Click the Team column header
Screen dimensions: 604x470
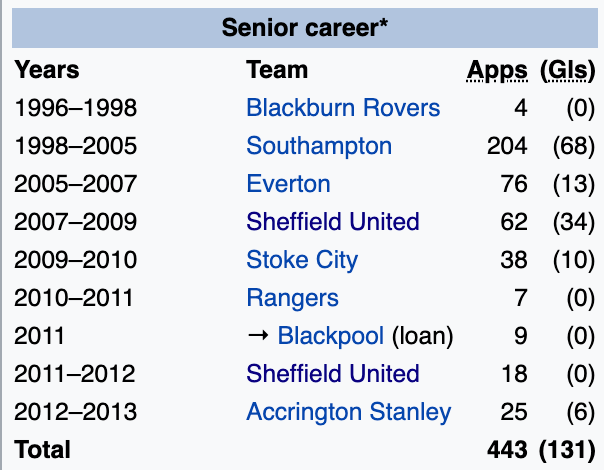click(x=277, y=70)
